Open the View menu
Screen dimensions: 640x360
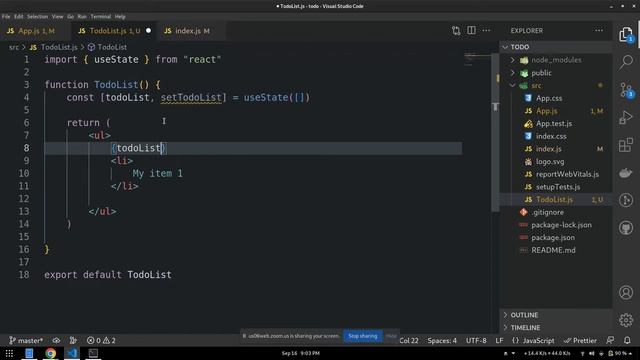(x=58, y=17)
